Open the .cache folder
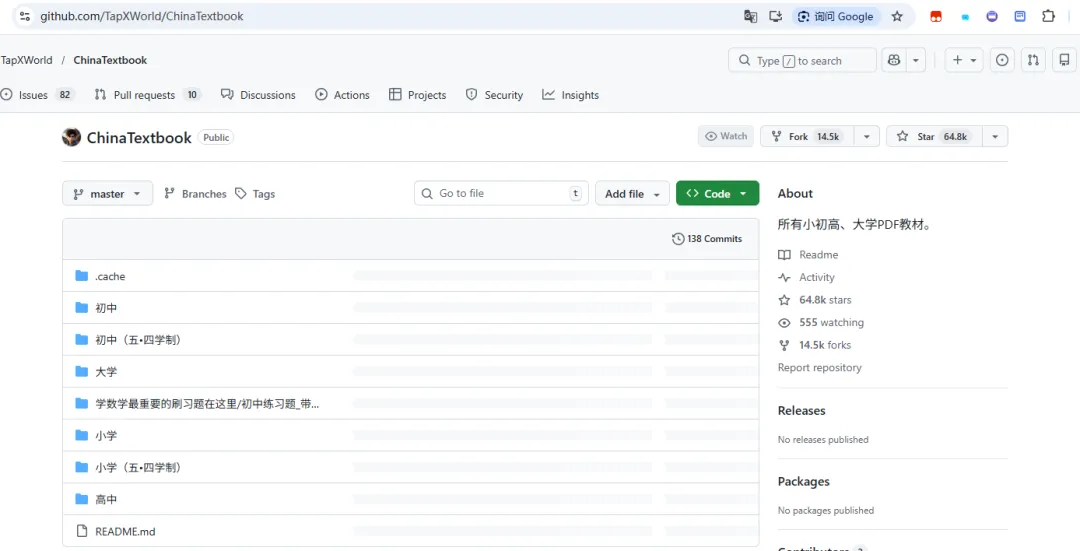Viewport: 1080px width, 551px height. [x=110, y=276]
